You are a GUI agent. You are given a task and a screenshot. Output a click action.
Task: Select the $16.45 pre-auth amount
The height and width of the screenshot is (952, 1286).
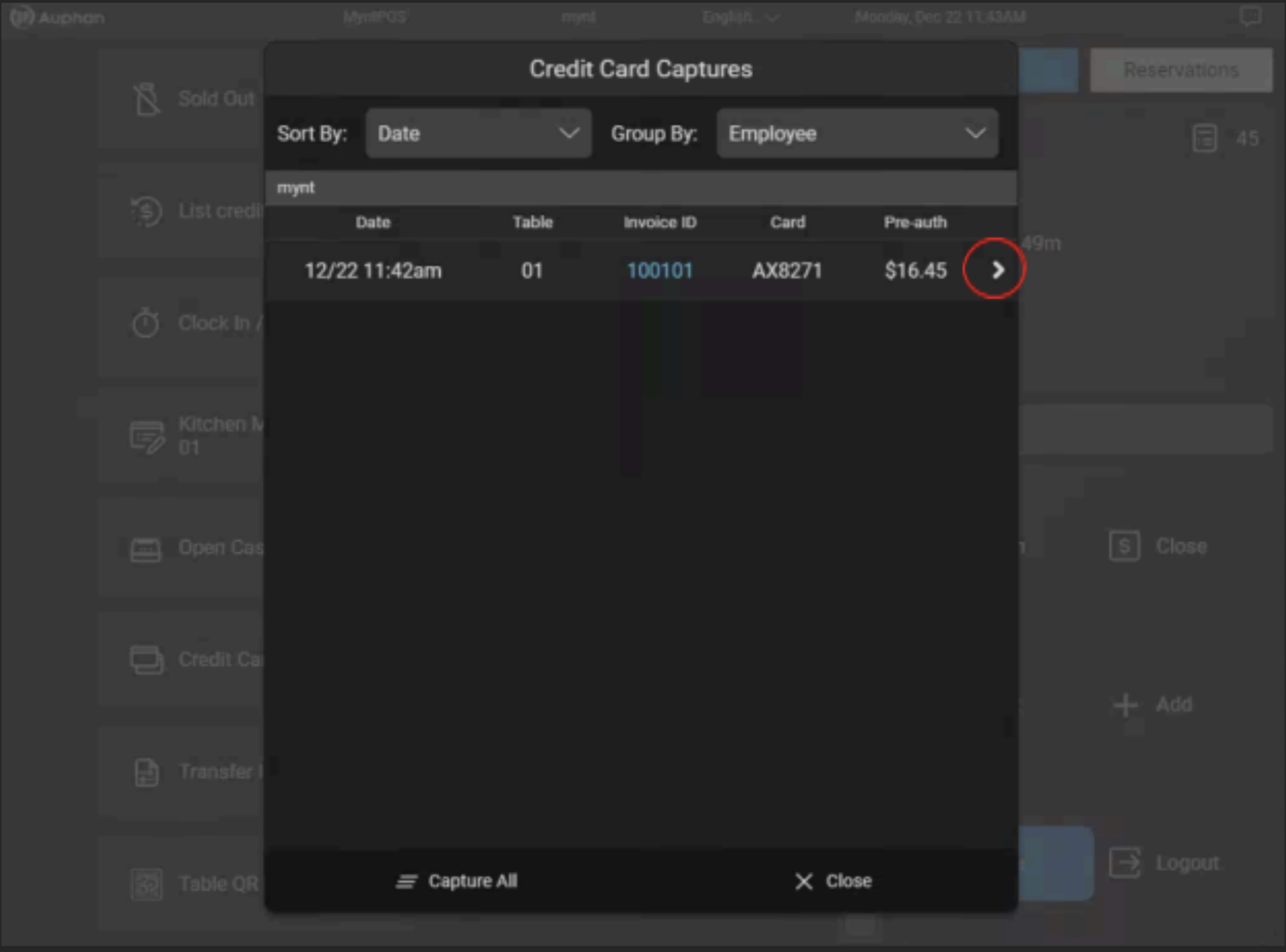(x=915, y=271)
